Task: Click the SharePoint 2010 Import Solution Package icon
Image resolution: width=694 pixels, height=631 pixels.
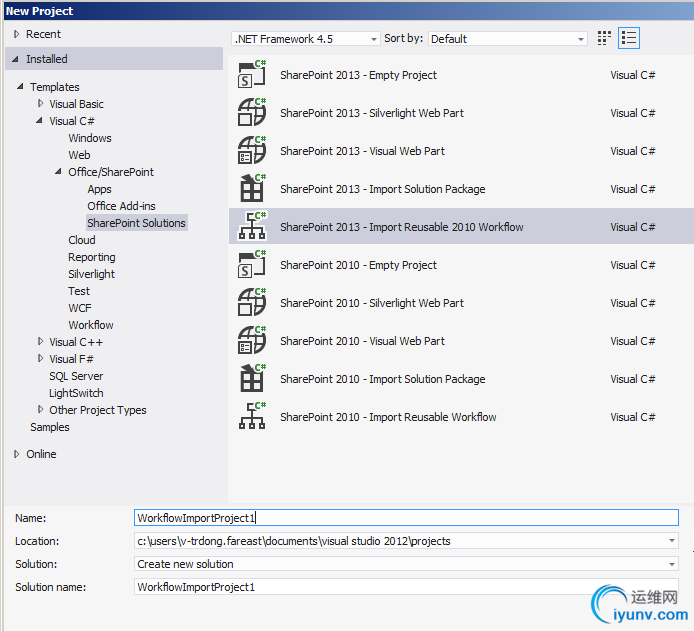Action: [x=252, y=379]
